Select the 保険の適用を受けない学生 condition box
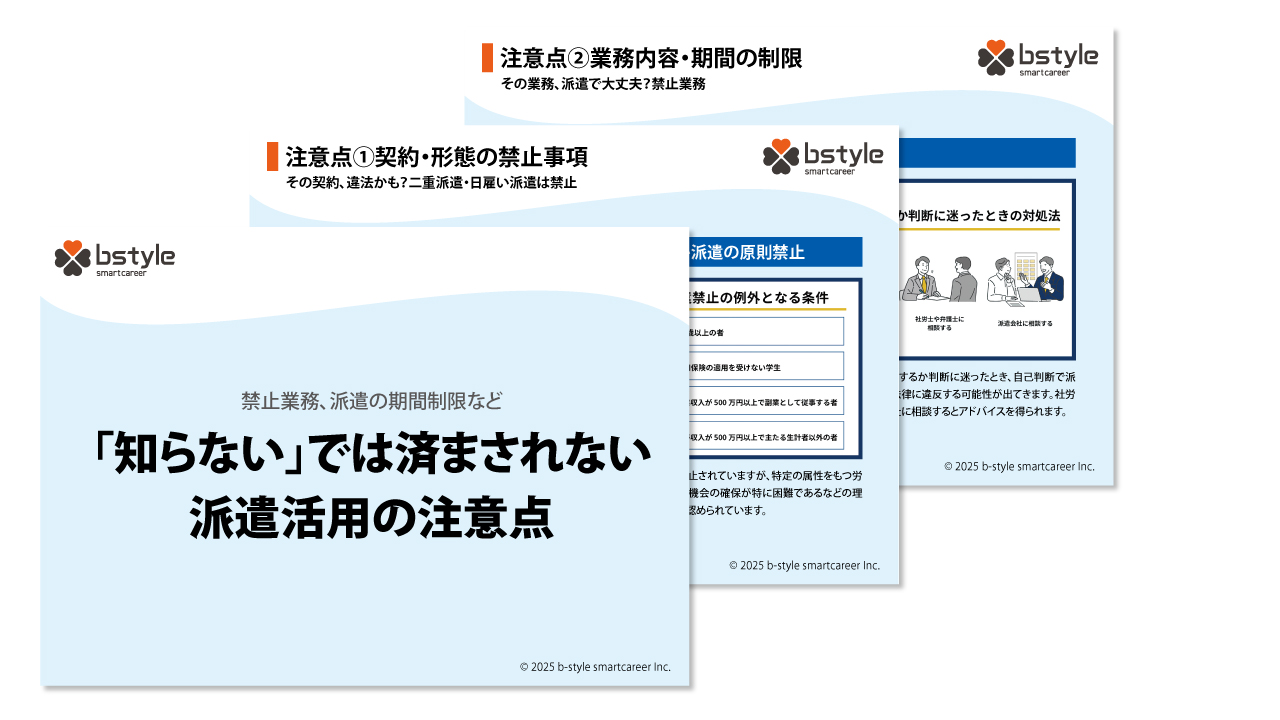The image size is (1280, 720). pos(765,366)
